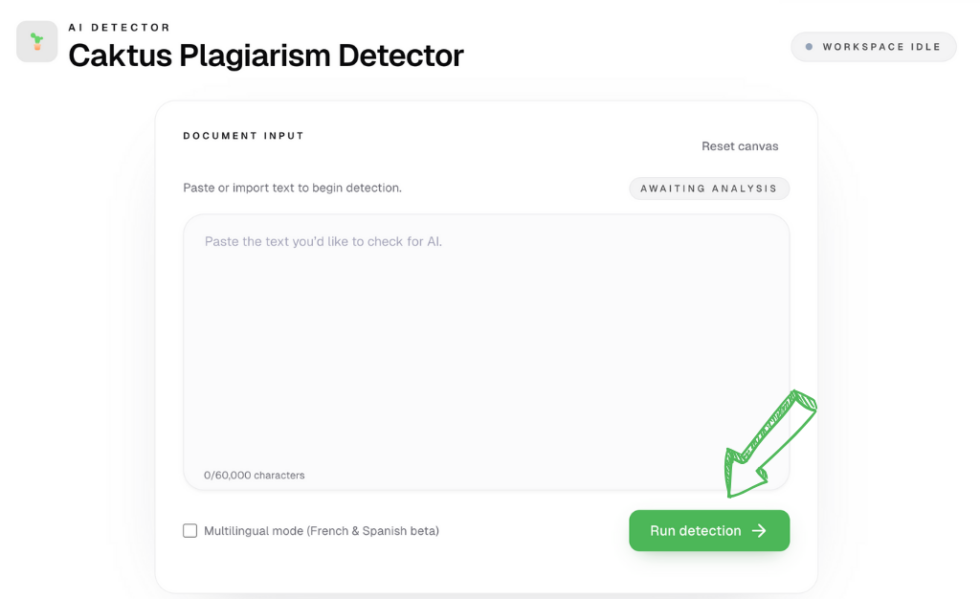Open the Awaiting Analysis state expander
This screenshot has width=980, height=599.
click(x=709, y=188)
